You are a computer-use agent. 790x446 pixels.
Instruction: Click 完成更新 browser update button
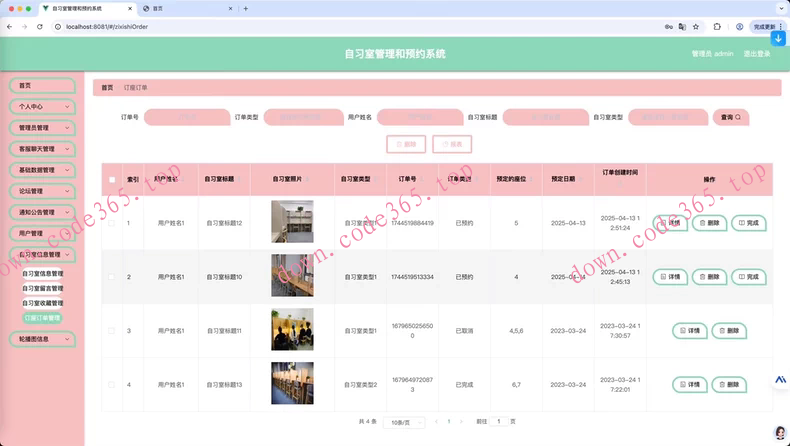point(766,27)
